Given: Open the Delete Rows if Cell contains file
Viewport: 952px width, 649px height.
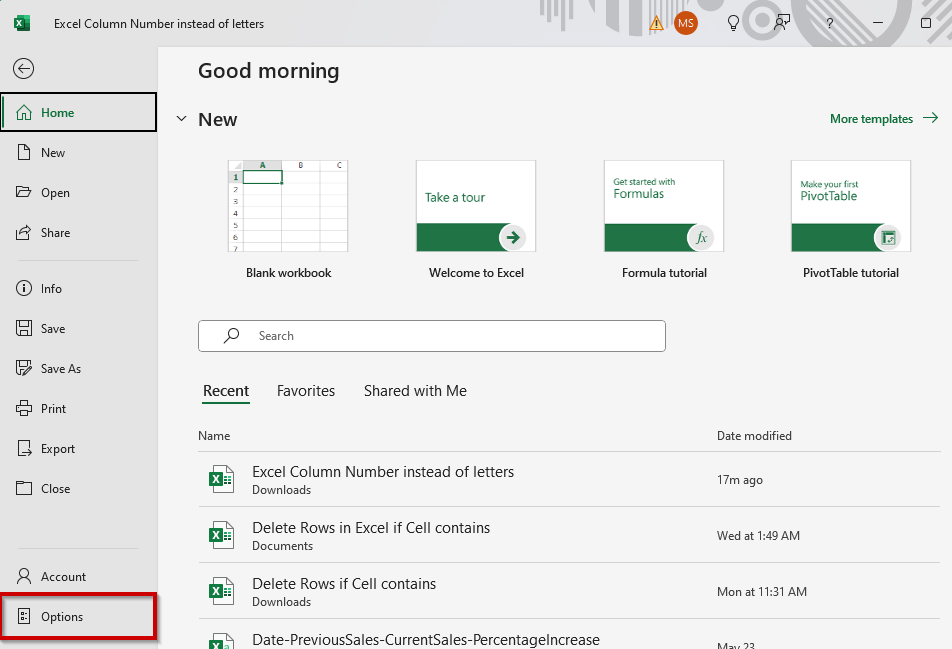Looking at the screenshot, I should pos(344,584).
